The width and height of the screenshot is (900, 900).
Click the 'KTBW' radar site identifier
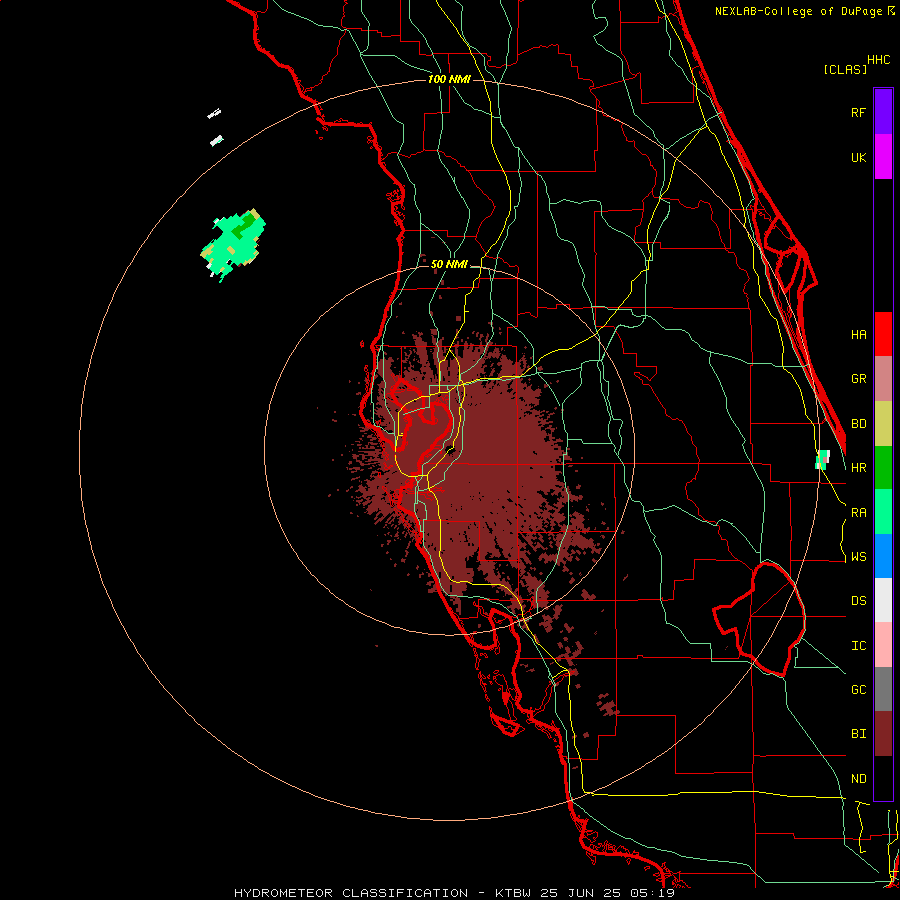(x=513, y=893)
